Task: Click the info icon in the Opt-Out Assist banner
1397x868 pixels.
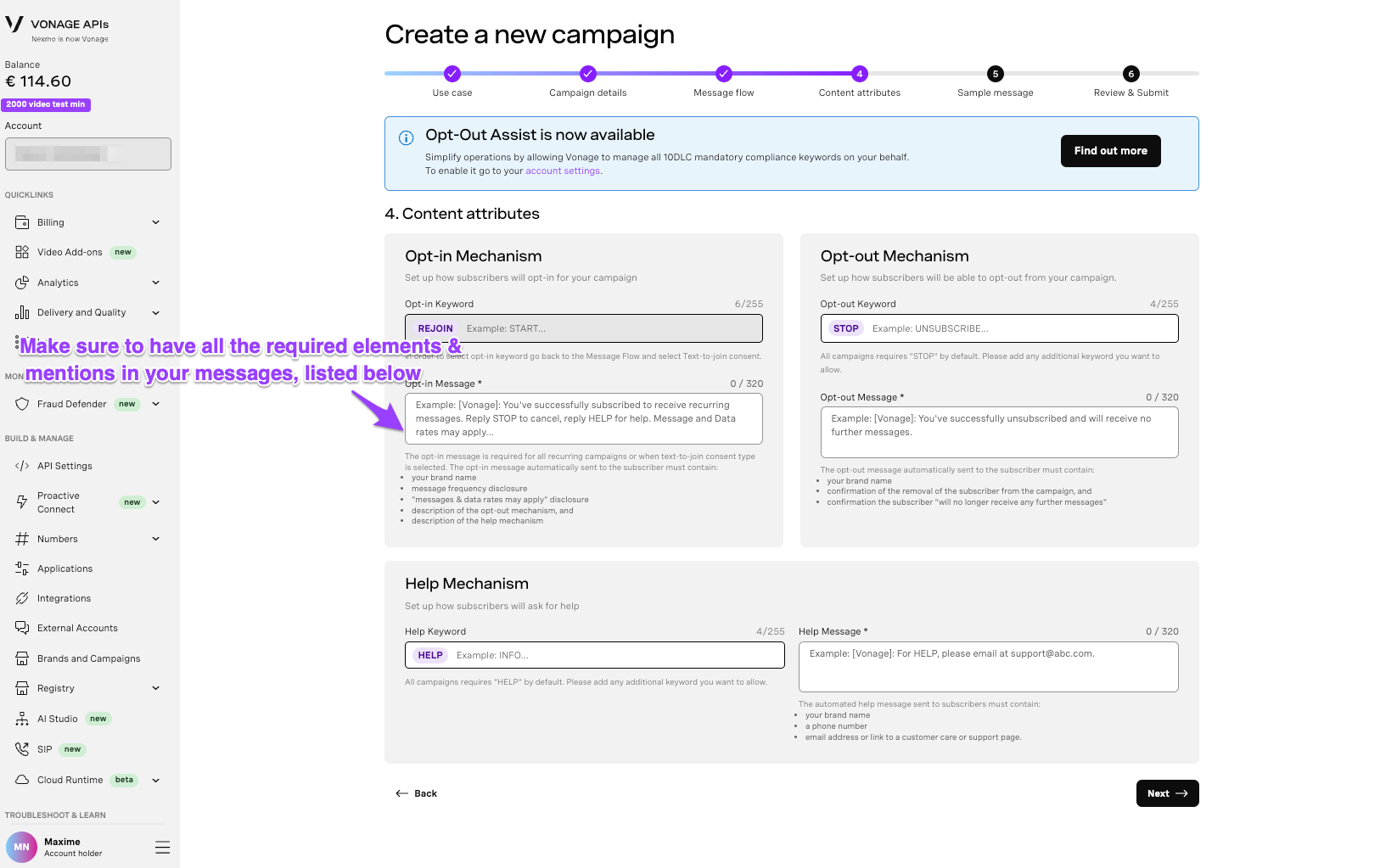Action: point(407,137)
